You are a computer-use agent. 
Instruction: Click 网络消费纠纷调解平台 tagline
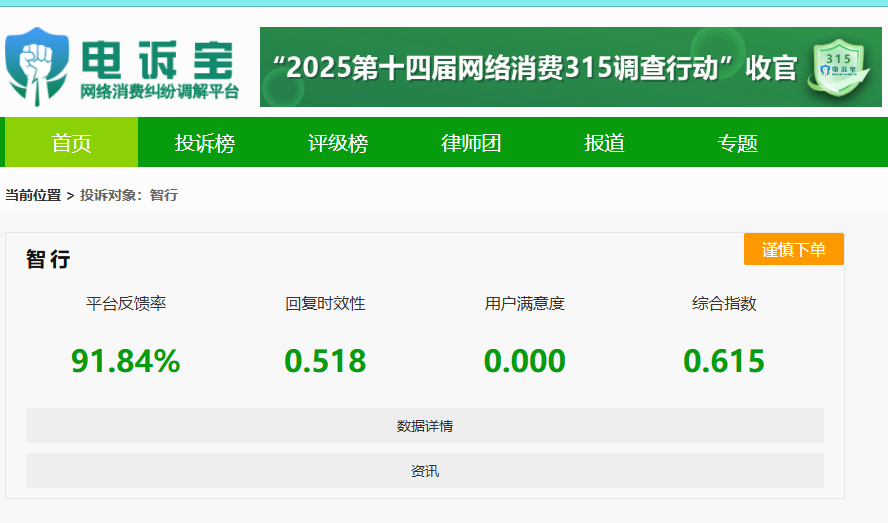[x=159, y=91]
